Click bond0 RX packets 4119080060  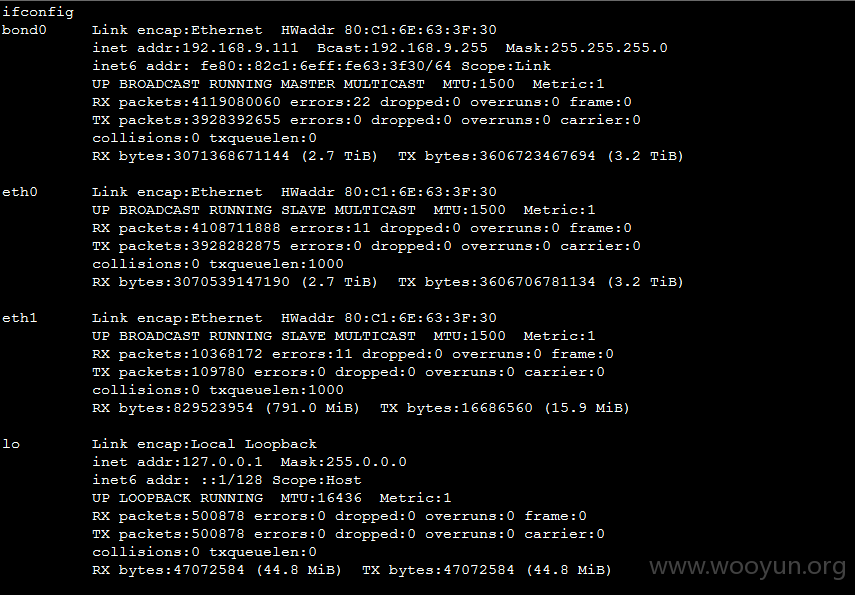pos(236,102)
